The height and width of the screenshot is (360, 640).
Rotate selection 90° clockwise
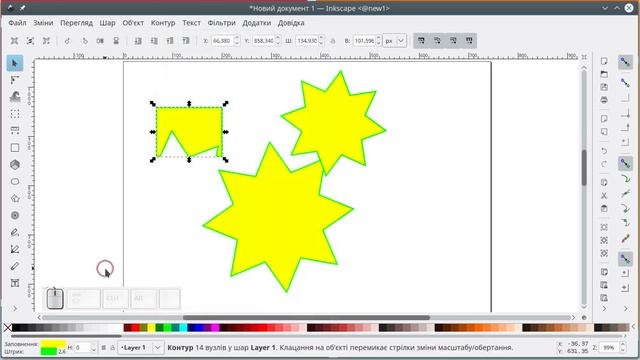pos(84,40)
